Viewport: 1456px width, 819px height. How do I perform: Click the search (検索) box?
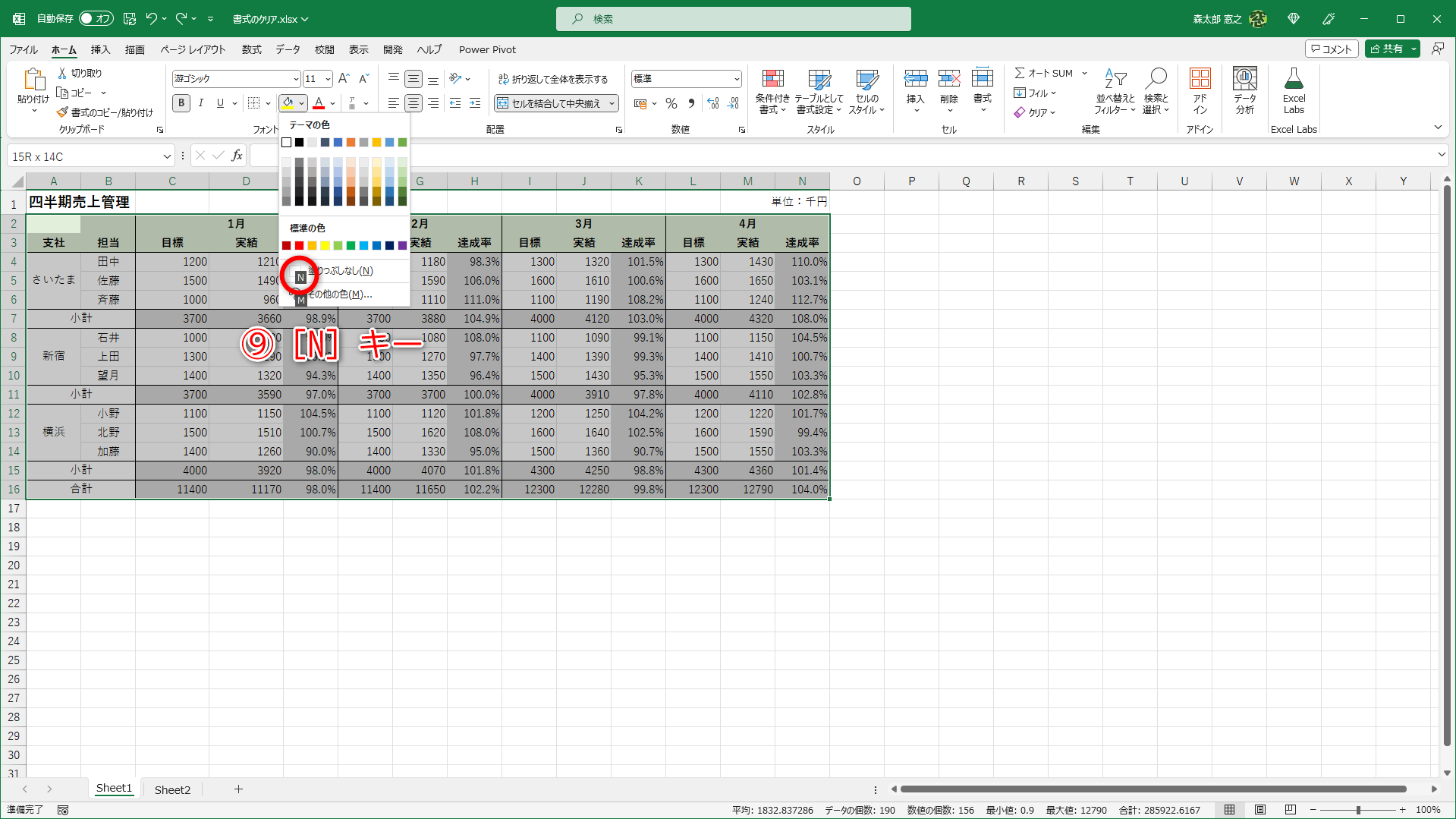pos(733,19)
